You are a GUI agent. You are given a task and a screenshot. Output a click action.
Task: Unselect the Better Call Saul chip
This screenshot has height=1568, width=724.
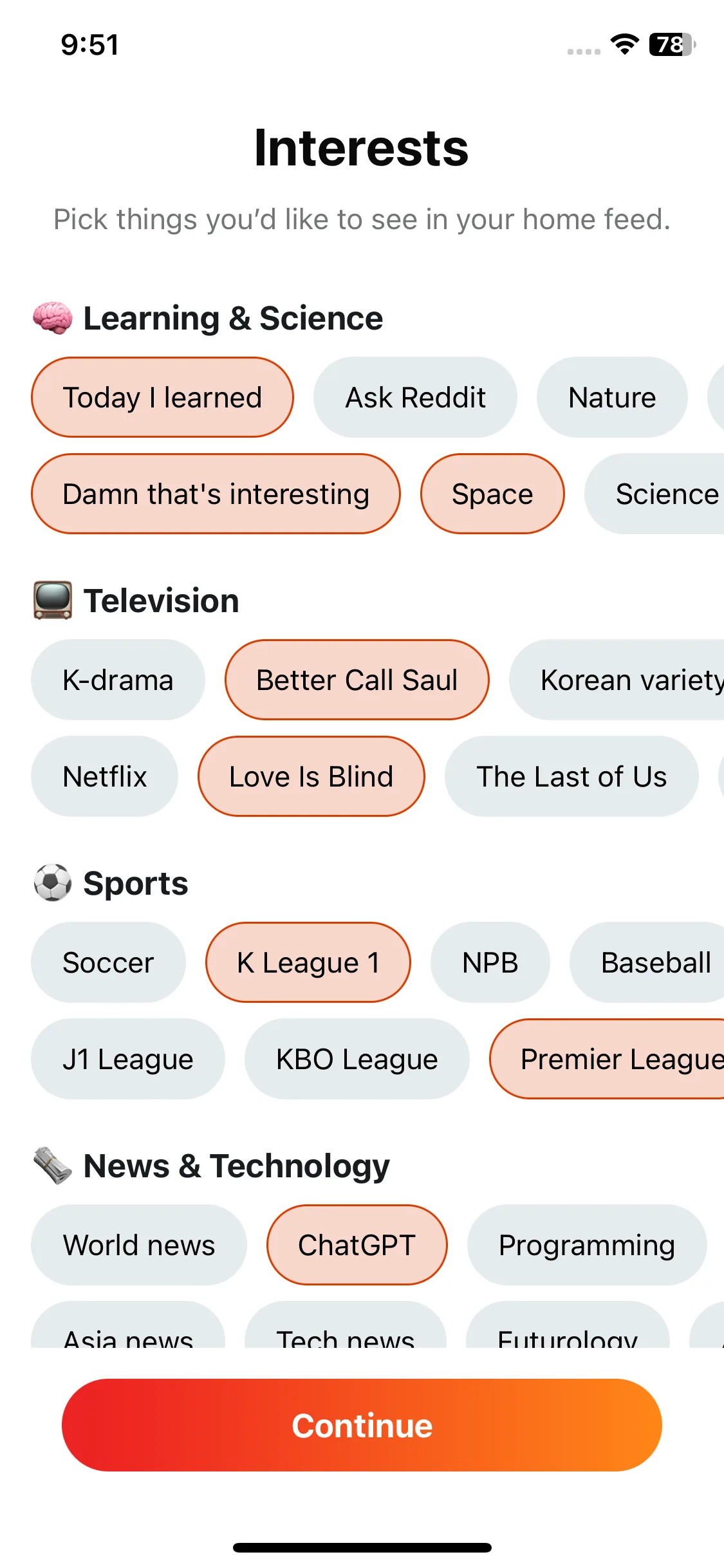click(357, 680)
